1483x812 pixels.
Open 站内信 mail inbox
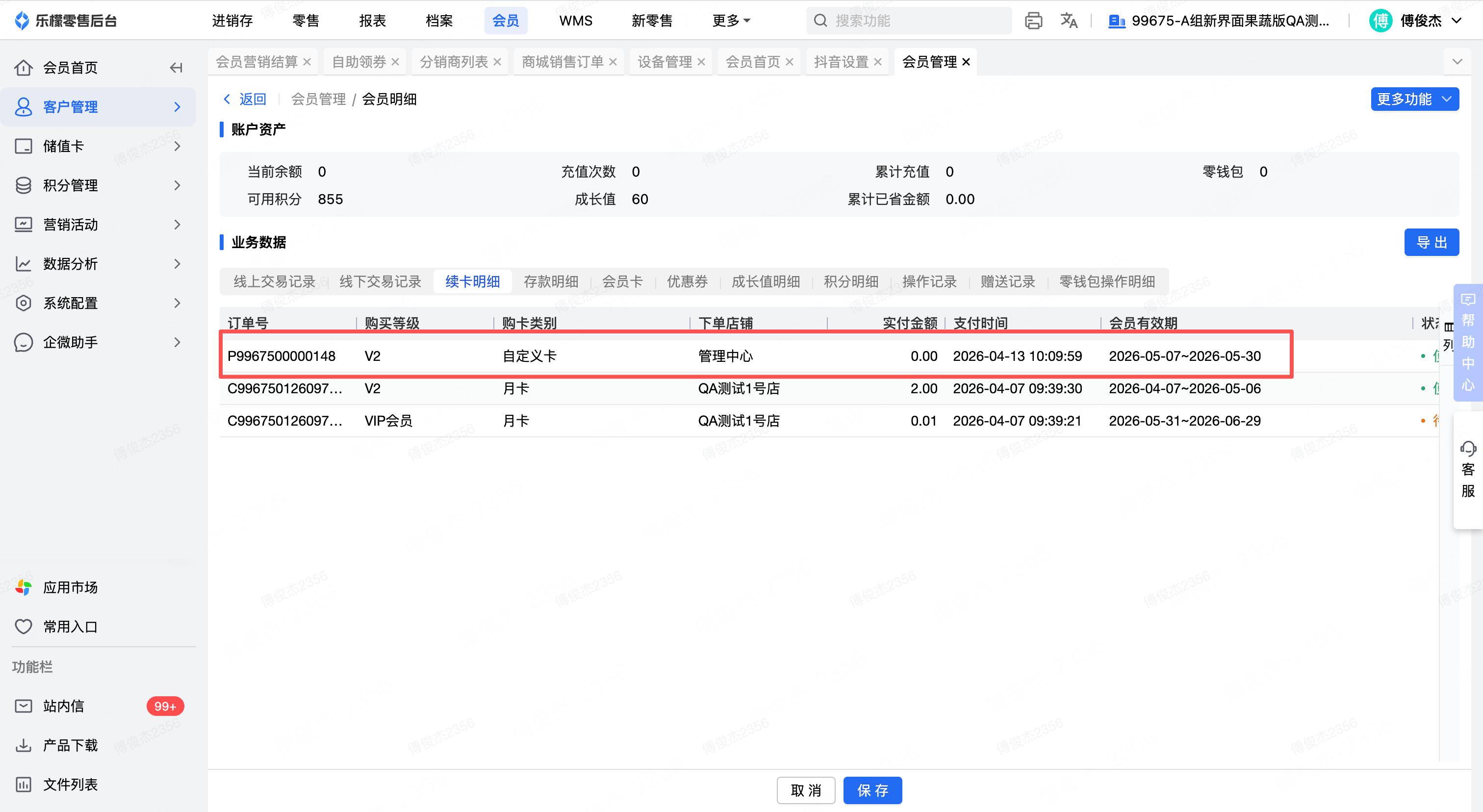(x=63, y=706)
